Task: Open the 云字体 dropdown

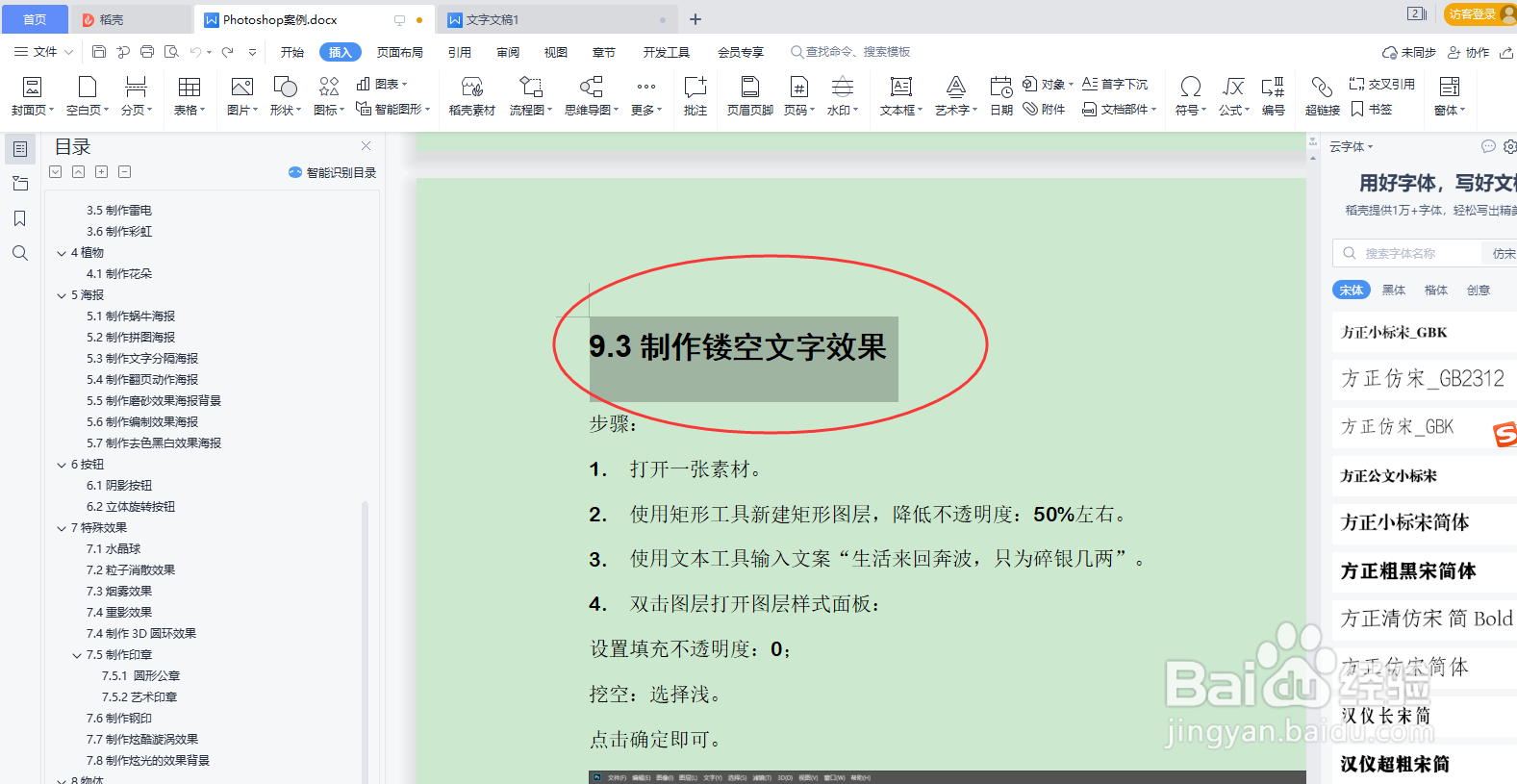Action: (x=1352, y=146)
